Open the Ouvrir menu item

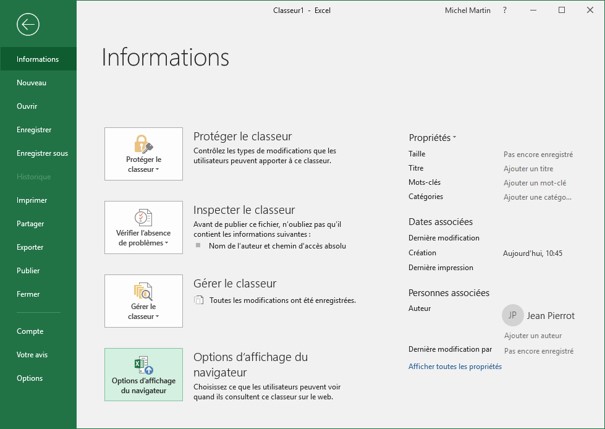point(27,106)
